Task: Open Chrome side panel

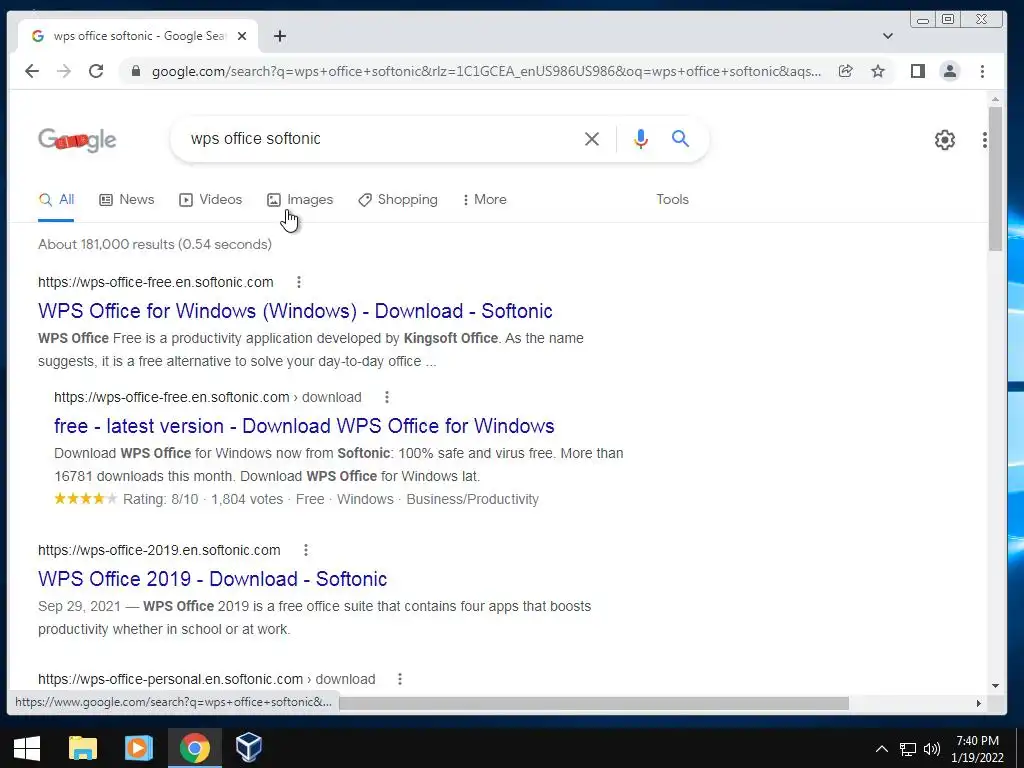Action: click(x=918, y=71)
